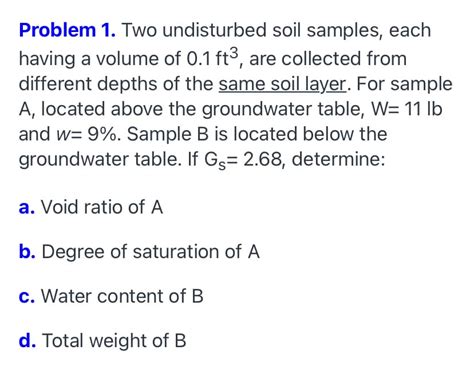The width and height of the screenshot is (474, 390).
Task: Click the blue "d." list marker
Action: tap(28, 340)
